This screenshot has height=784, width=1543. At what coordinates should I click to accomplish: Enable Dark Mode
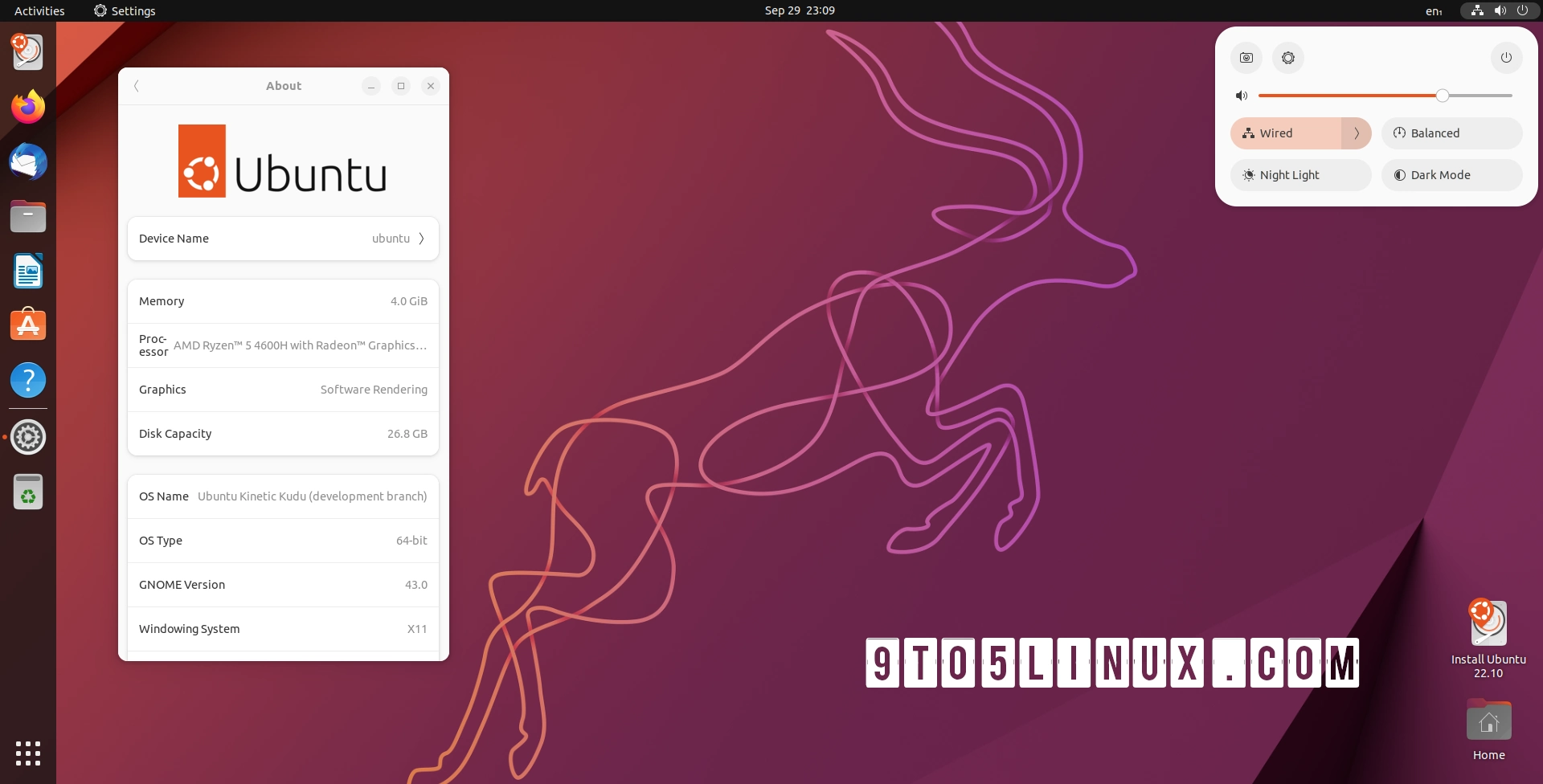1451,175
